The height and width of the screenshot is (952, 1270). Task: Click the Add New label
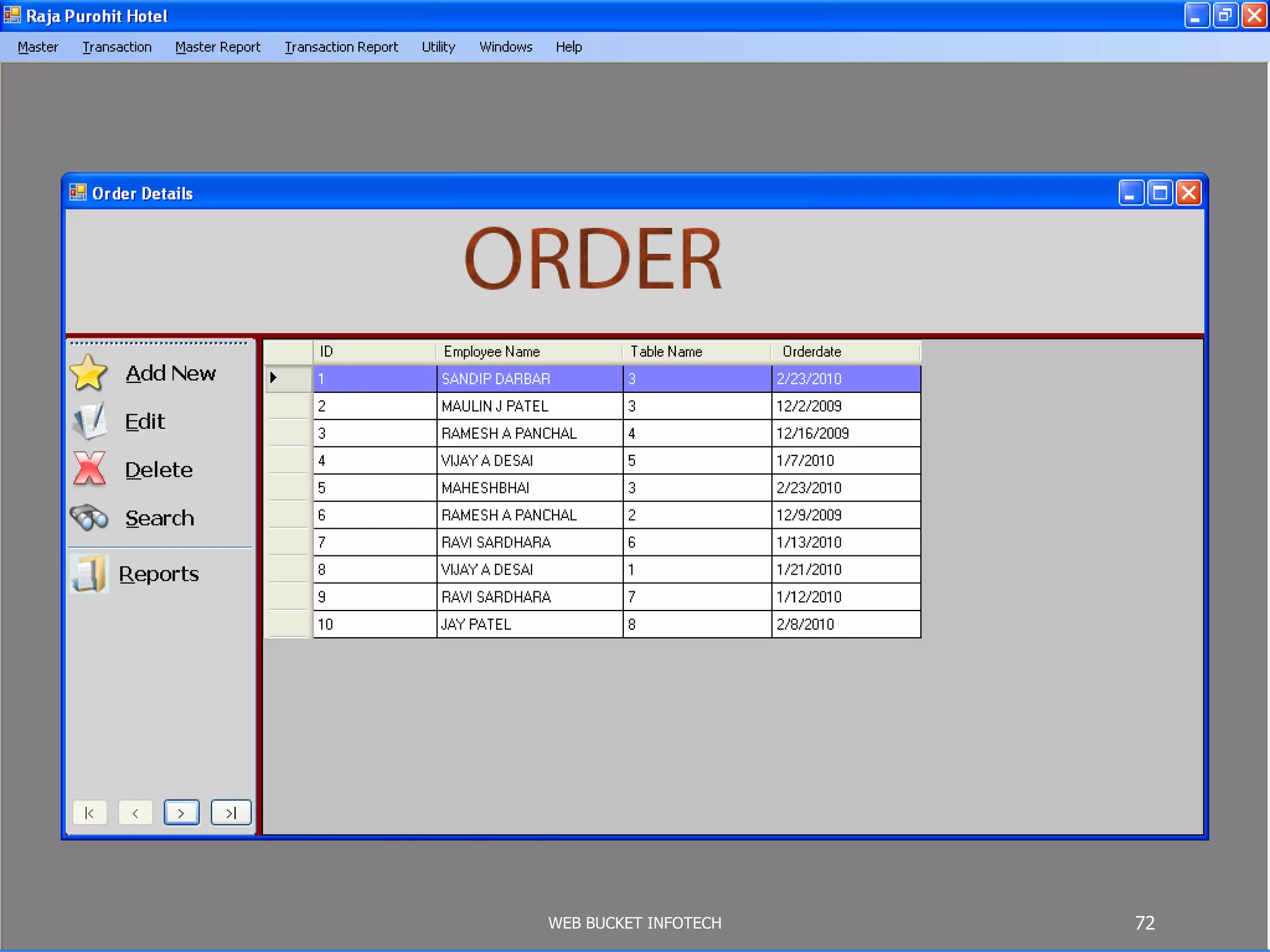tap(171, 373)
